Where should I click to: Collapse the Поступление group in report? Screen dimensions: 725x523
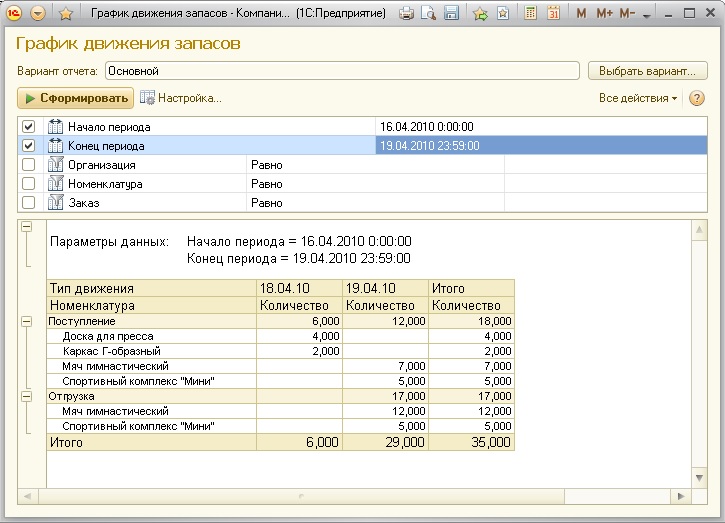[27, 321]
